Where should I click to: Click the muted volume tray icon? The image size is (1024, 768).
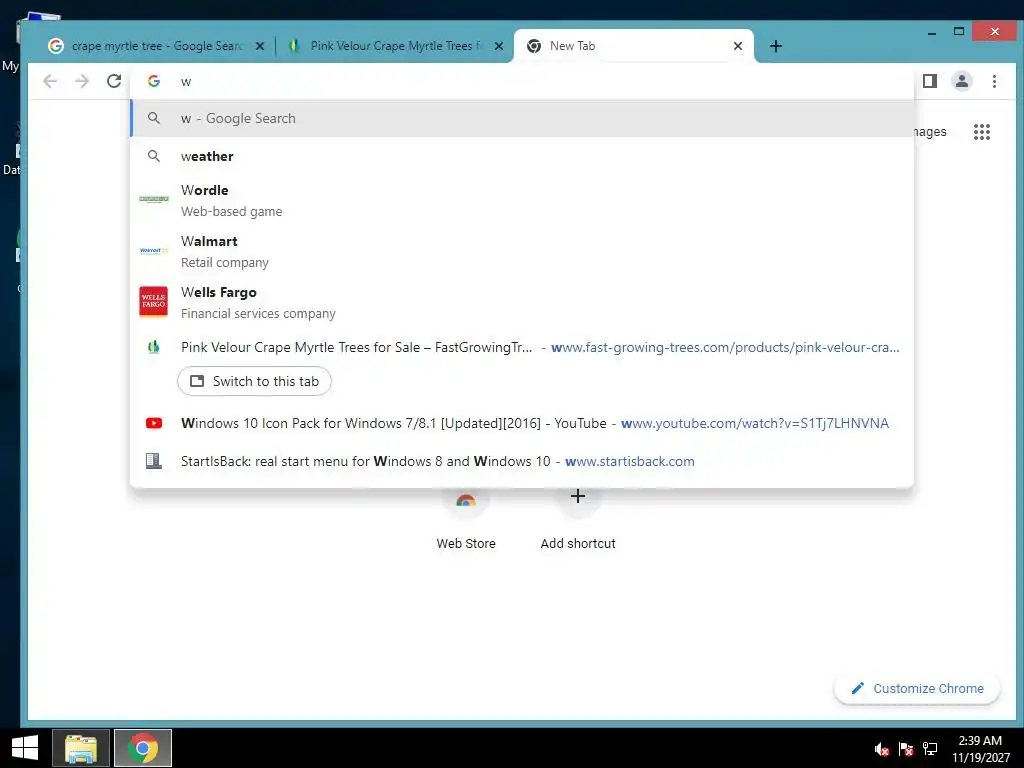click(x=882, y=749)
